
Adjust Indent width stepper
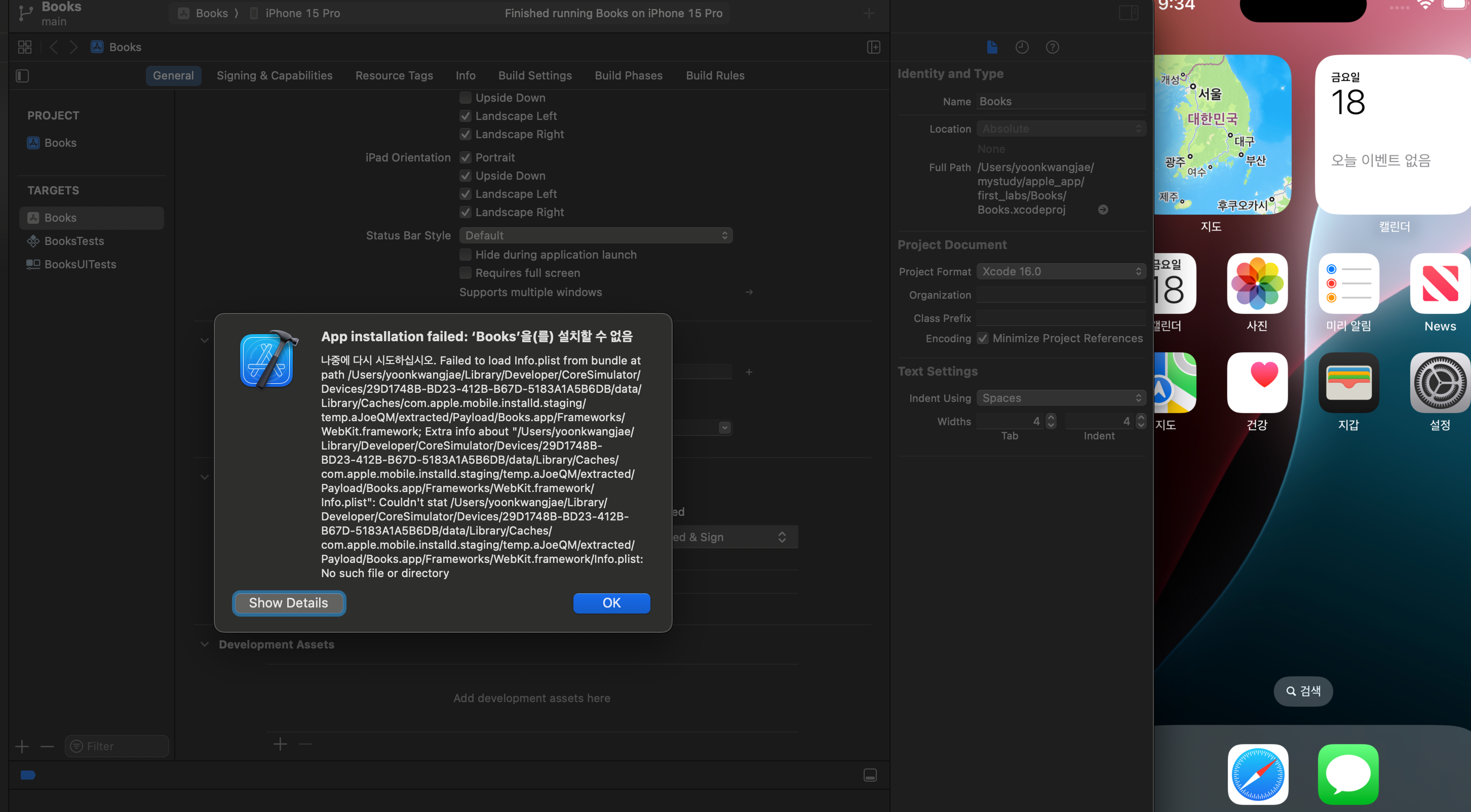click(1140, 421)
